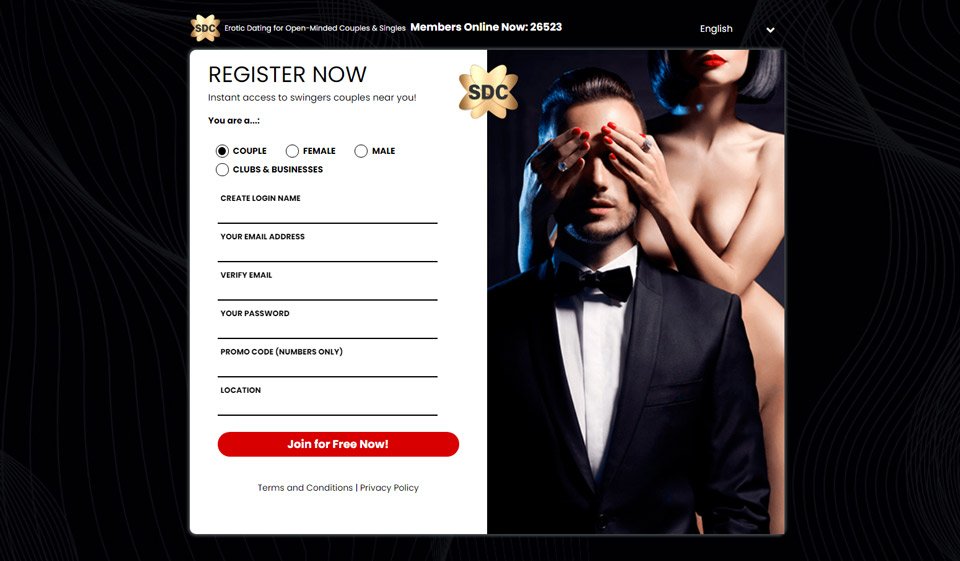The image size is (960, 561).
Task: Click the couple promotional photo
Action: (x=636, y=292)
